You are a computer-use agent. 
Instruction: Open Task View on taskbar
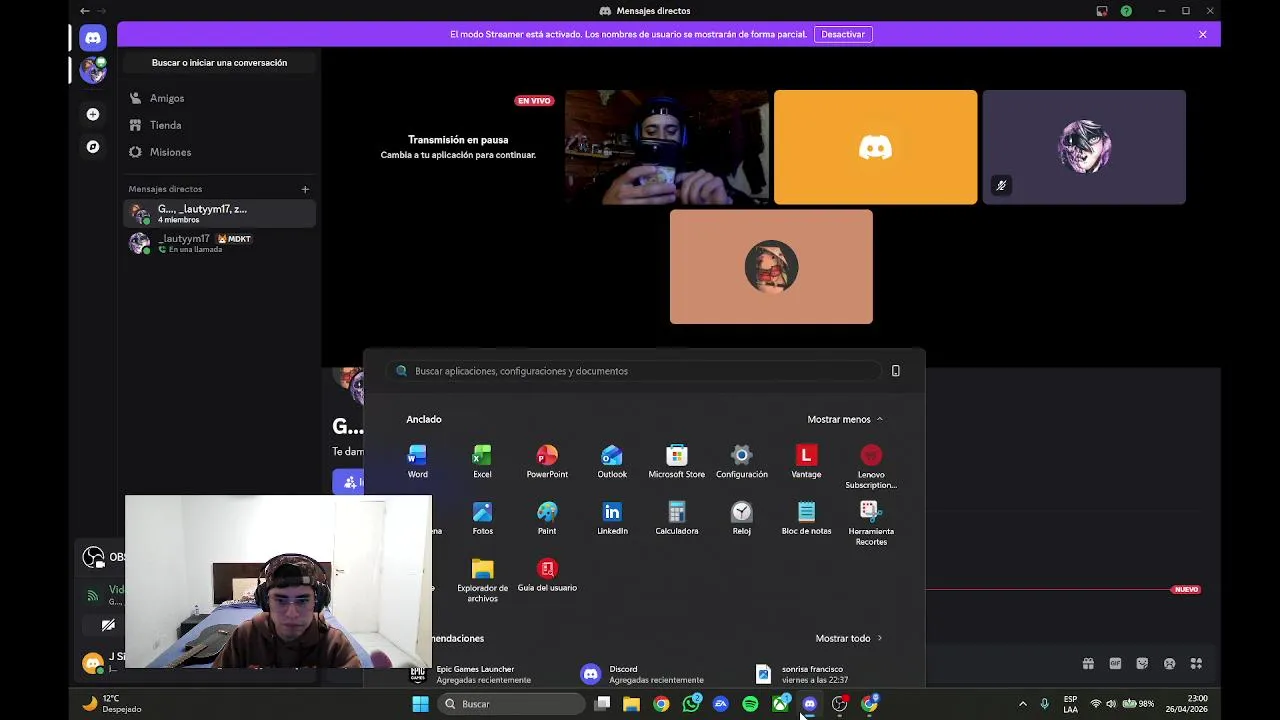pos(602,704)
